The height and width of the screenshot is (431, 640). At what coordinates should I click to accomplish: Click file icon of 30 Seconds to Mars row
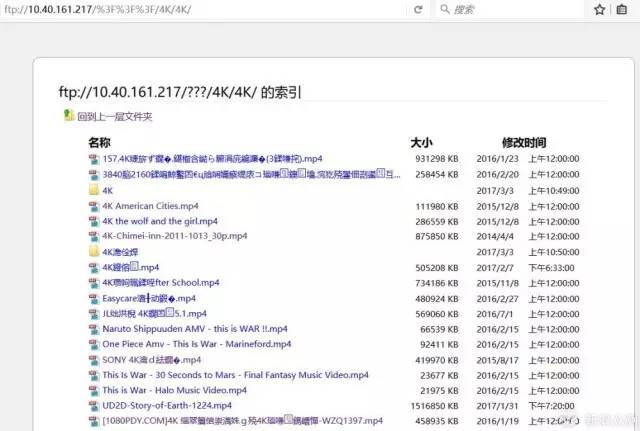(94, 375)
